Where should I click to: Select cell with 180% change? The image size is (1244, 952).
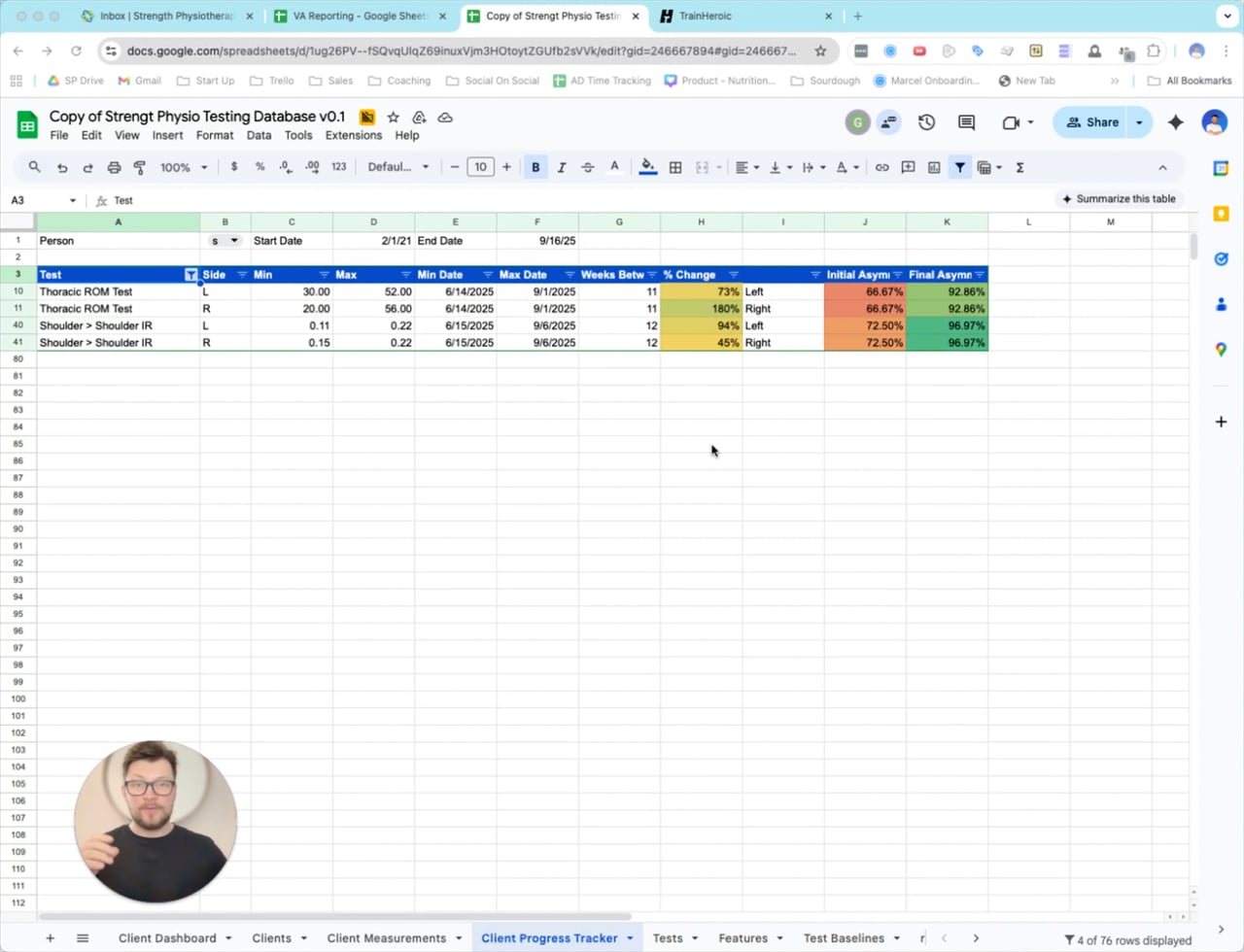tap(701, 309)
